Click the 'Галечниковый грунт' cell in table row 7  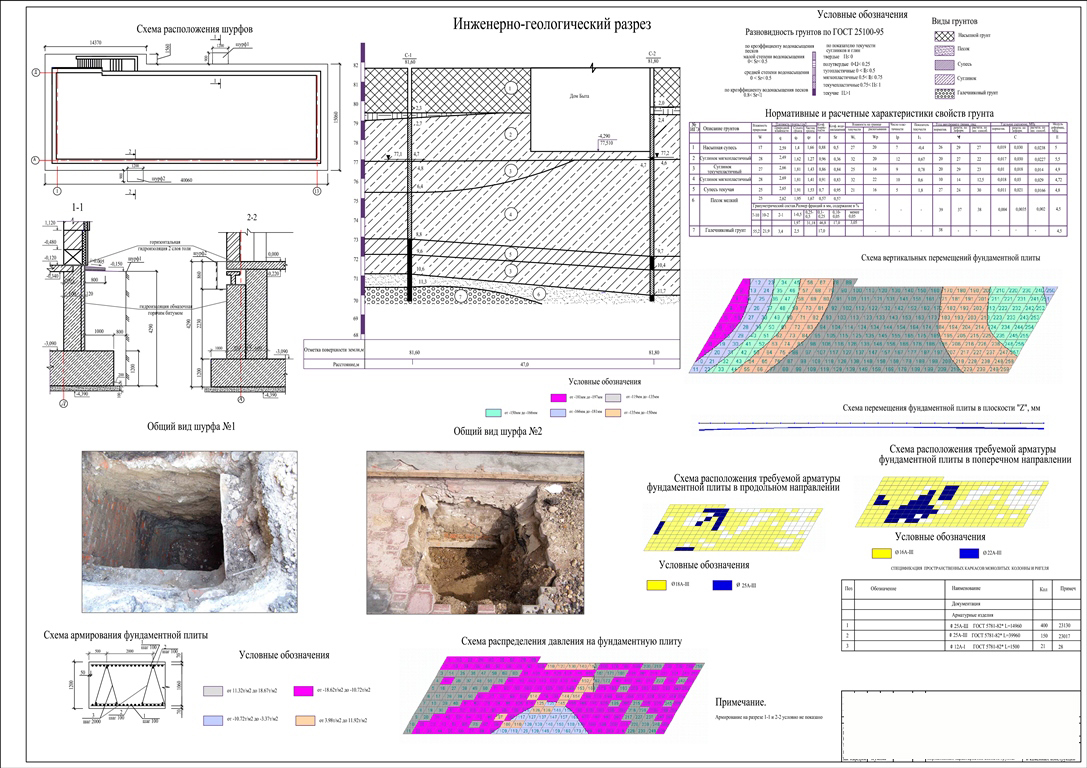[x=724, y=230]
